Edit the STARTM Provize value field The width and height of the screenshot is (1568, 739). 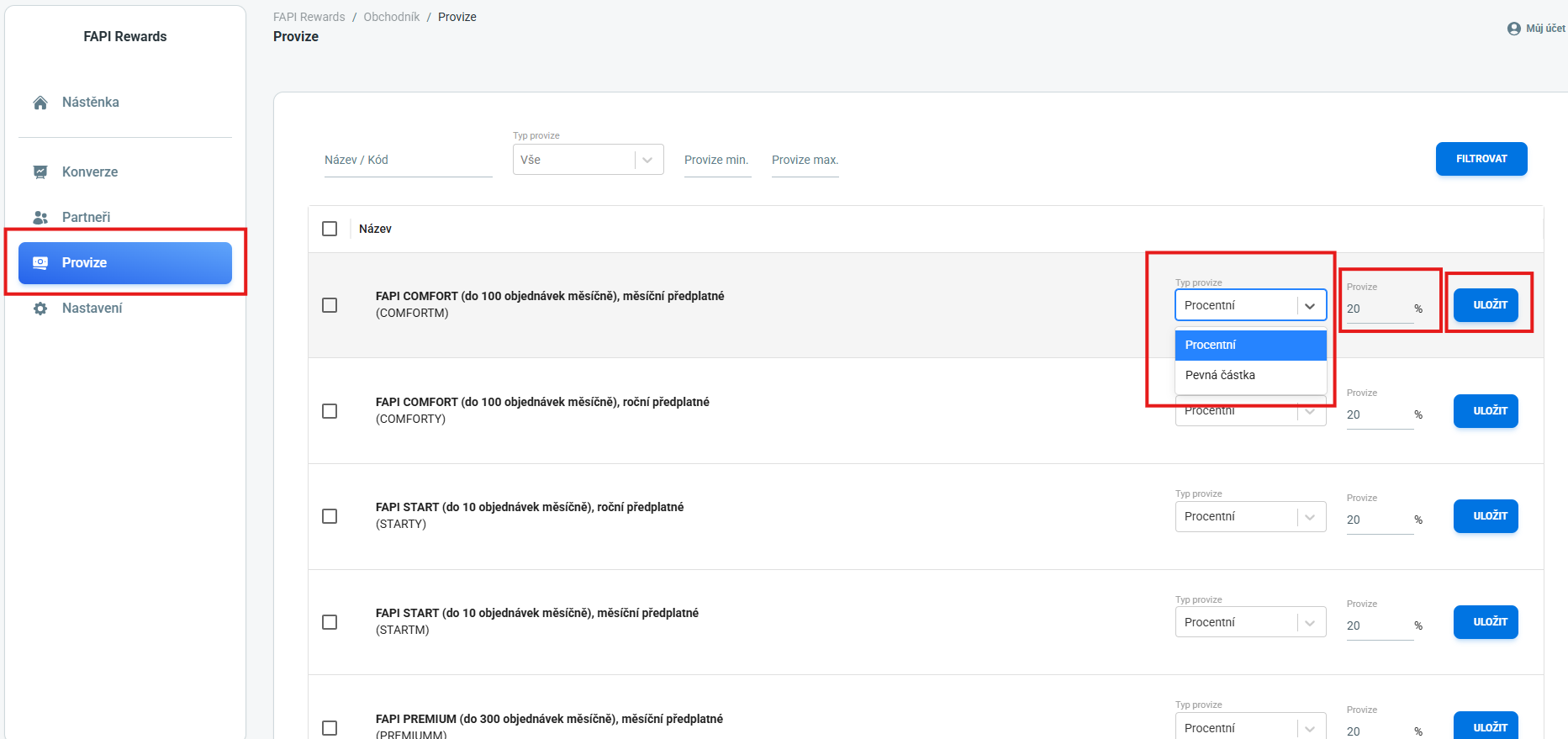[1379, 626]
